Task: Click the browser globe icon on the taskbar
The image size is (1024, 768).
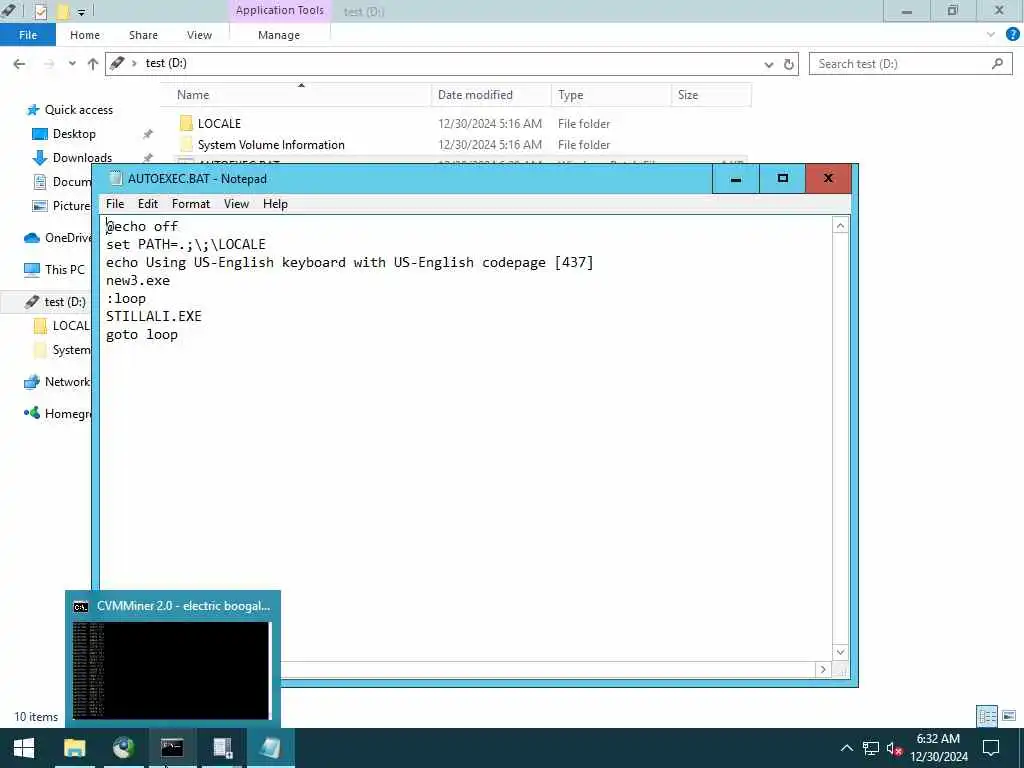Action: coord(123,748)
